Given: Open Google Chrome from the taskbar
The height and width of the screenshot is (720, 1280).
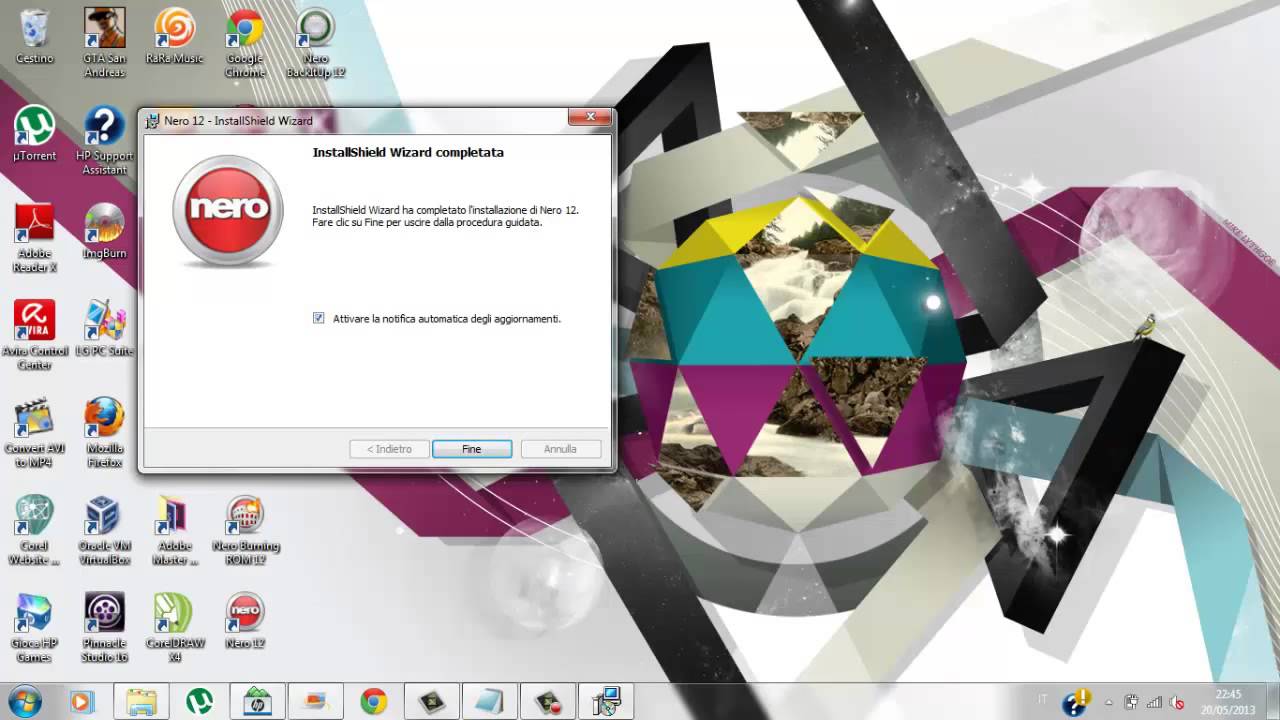Looking at the screenshot, I should click(374, 702).
